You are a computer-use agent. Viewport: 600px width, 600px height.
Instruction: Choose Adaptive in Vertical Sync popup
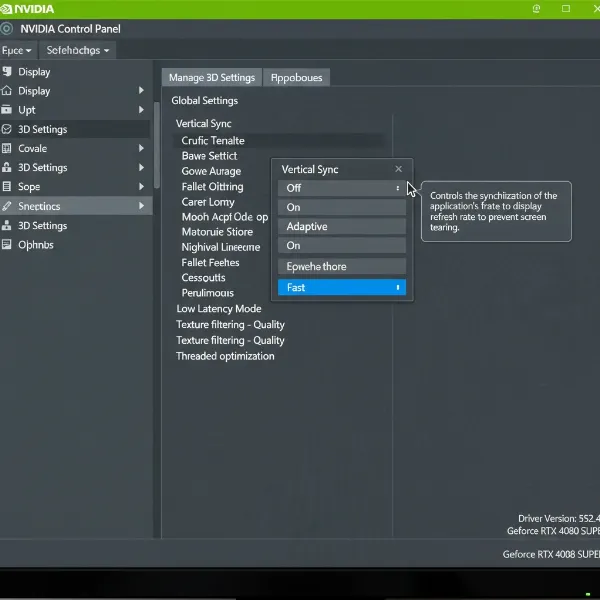[342, 226]
